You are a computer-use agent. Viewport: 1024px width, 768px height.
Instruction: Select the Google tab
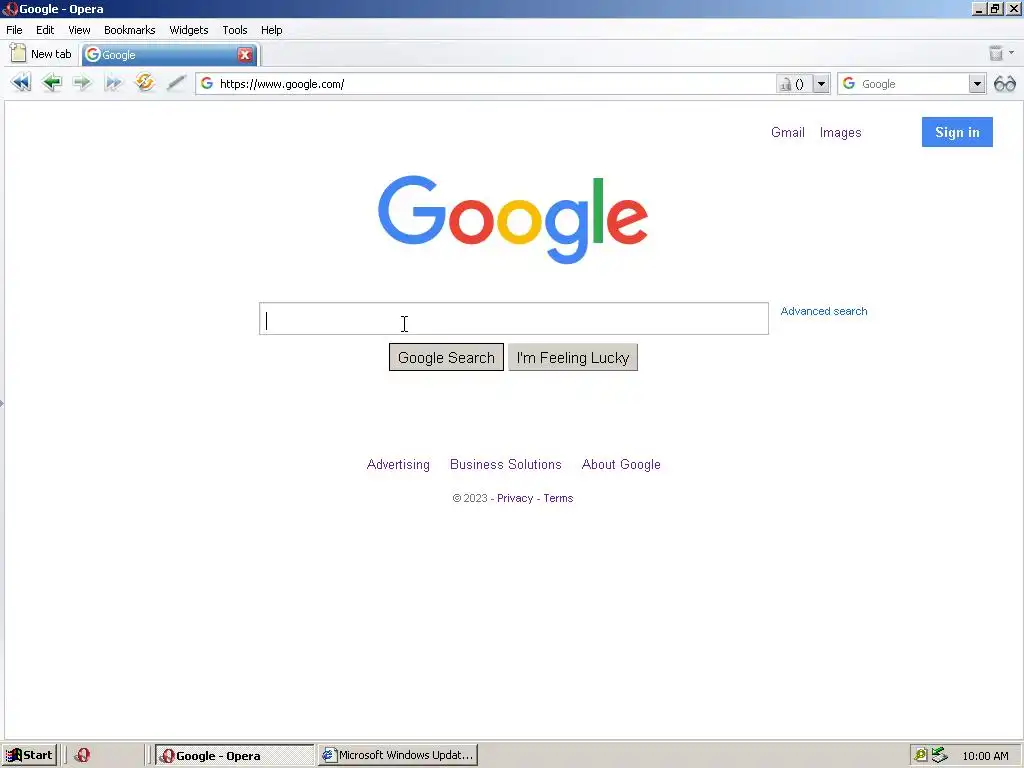169,55
